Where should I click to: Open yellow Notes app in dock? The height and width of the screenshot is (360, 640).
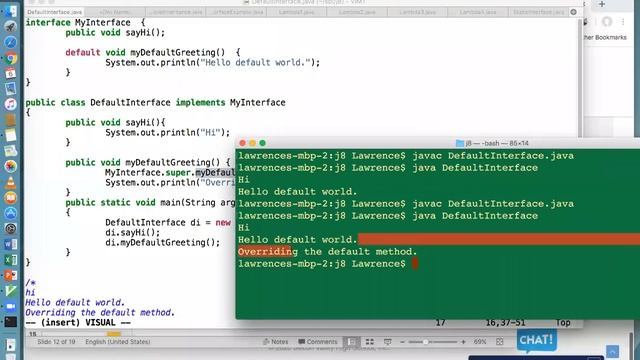click(11, 136)
